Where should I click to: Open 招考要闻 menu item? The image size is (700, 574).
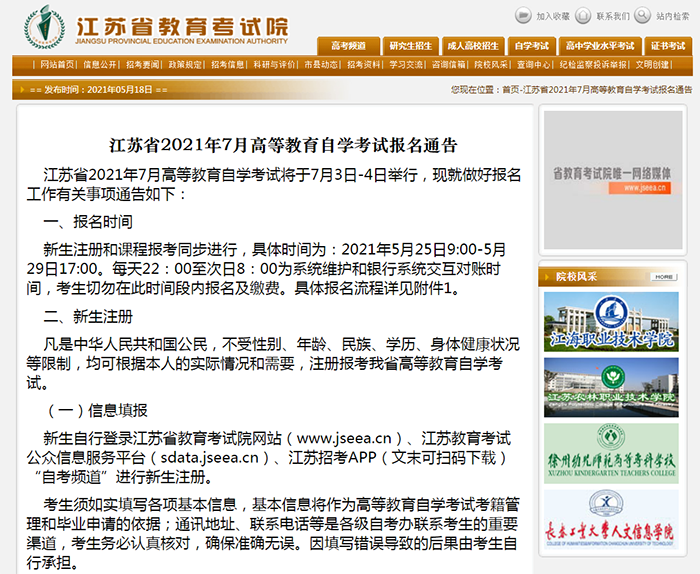click(x=142, y=65)
